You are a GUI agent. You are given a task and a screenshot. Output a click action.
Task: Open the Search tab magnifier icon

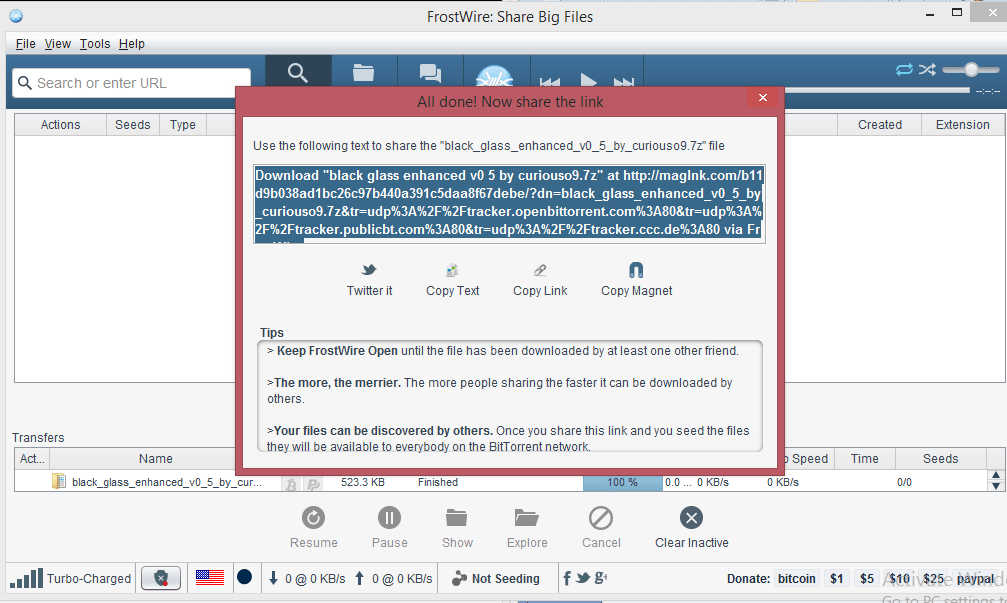coord(297,73)
